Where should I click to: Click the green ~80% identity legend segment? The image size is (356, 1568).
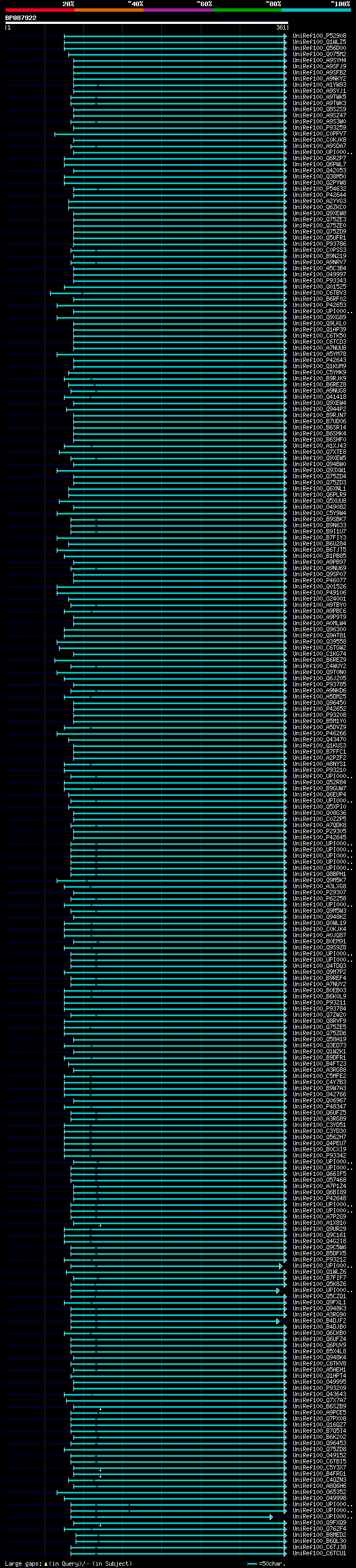point(247,11)
